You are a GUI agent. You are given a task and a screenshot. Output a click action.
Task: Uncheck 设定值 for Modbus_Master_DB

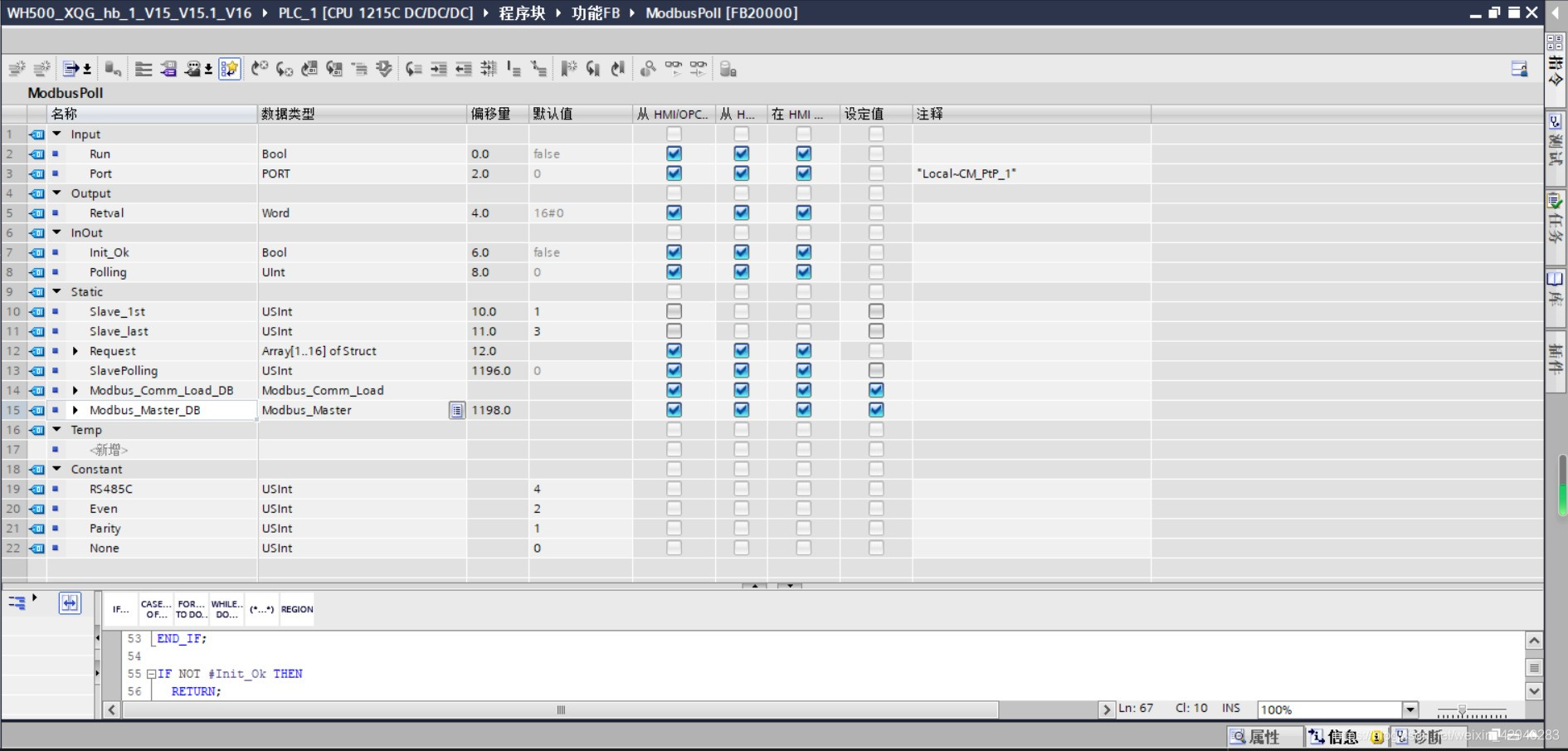point(876,410)
